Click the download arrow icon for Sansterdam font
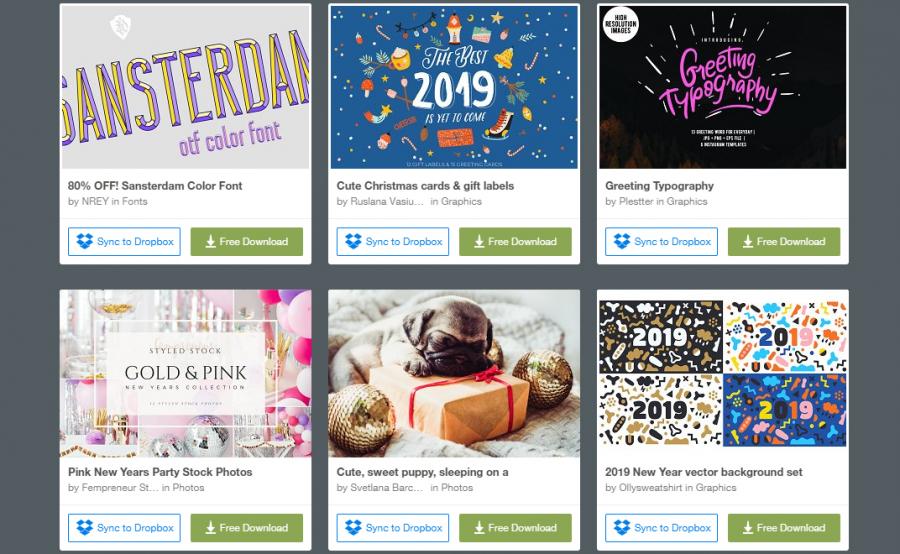This screenshot has width=900, height=554. pos(210,242)
